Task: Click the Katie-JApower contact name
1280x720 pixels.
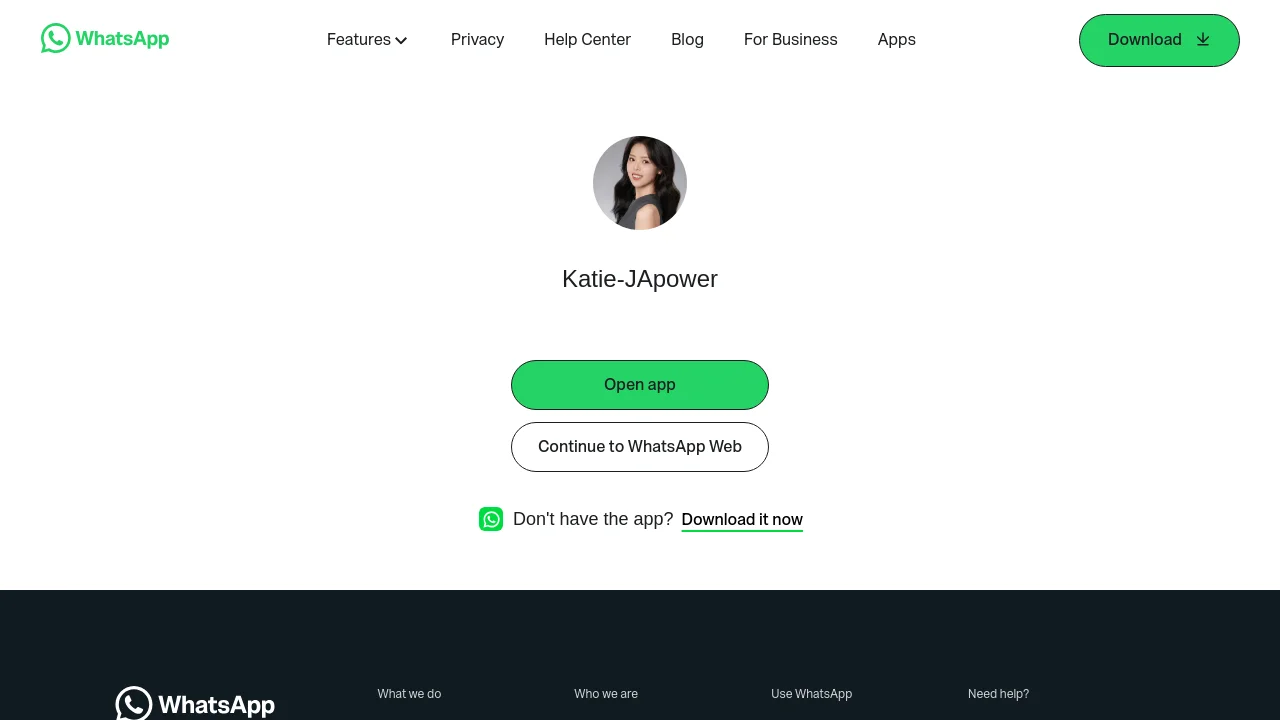Action: [x=640, y=279]
